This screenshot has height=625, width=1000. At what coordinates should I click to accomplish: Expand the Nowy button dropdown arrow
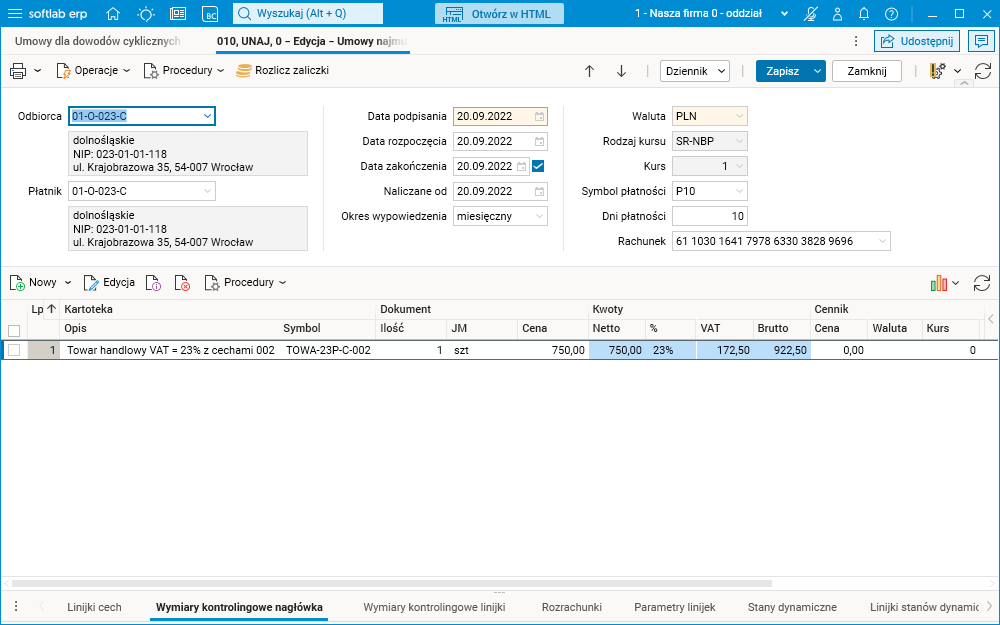[68, 283]
